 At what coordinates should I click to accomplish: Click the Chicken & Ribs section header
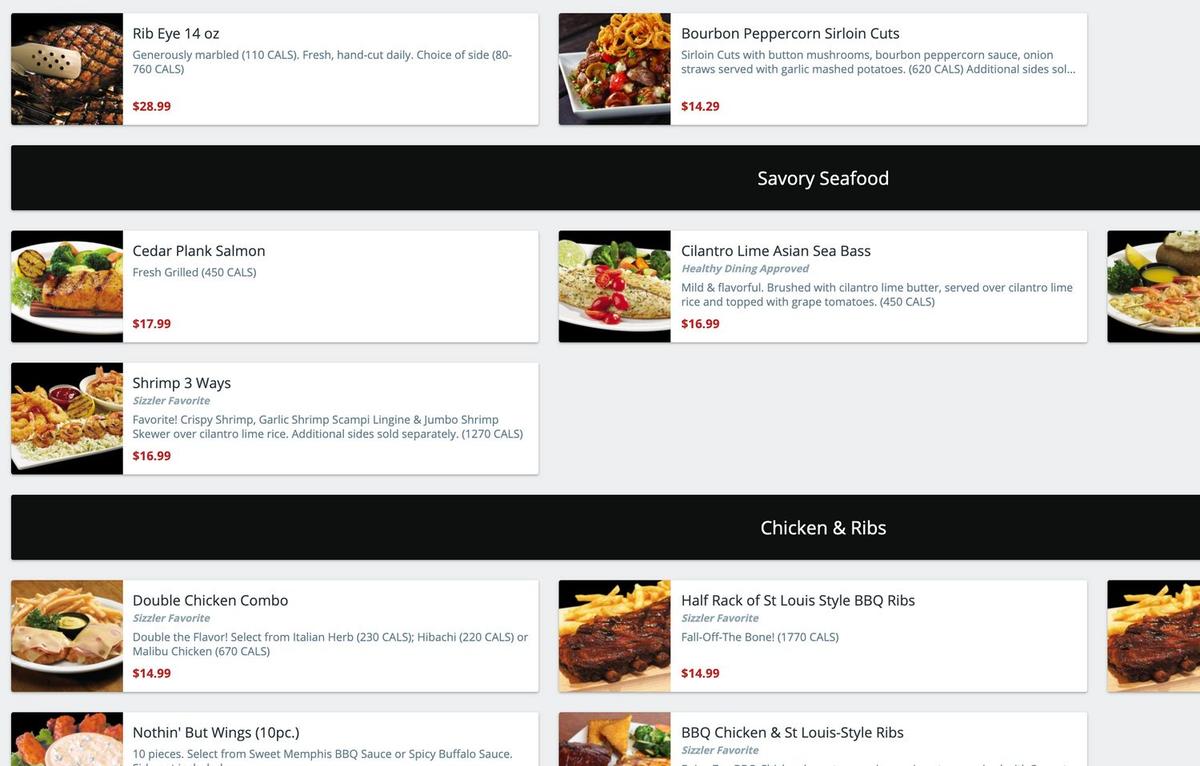pyautogui.click(x=822, y=528)
